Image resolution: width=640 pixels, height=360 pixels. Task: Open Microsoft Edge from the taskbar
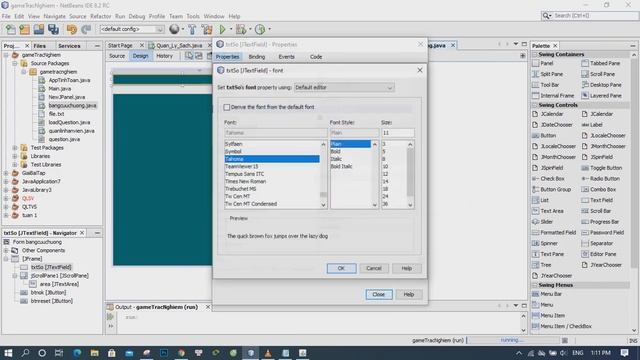coord(77,353)
